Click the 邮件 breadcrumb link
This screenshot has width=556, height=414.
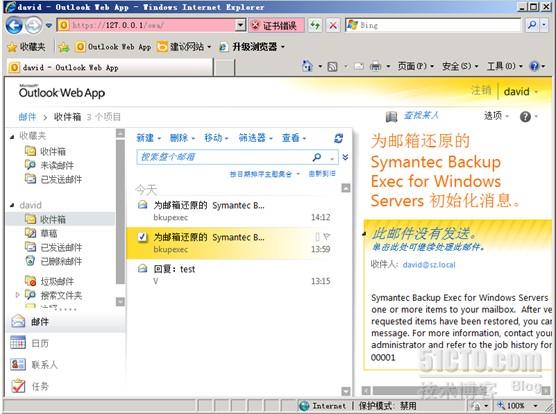click(x=27, y=117)
